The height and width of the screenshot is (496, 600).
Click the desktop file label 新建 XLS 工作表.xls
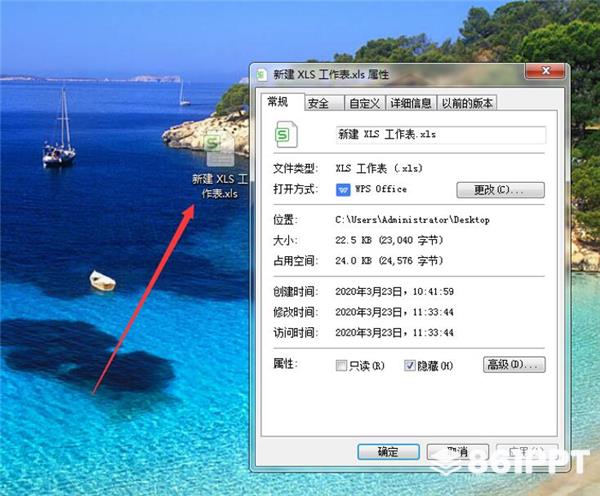220,186
